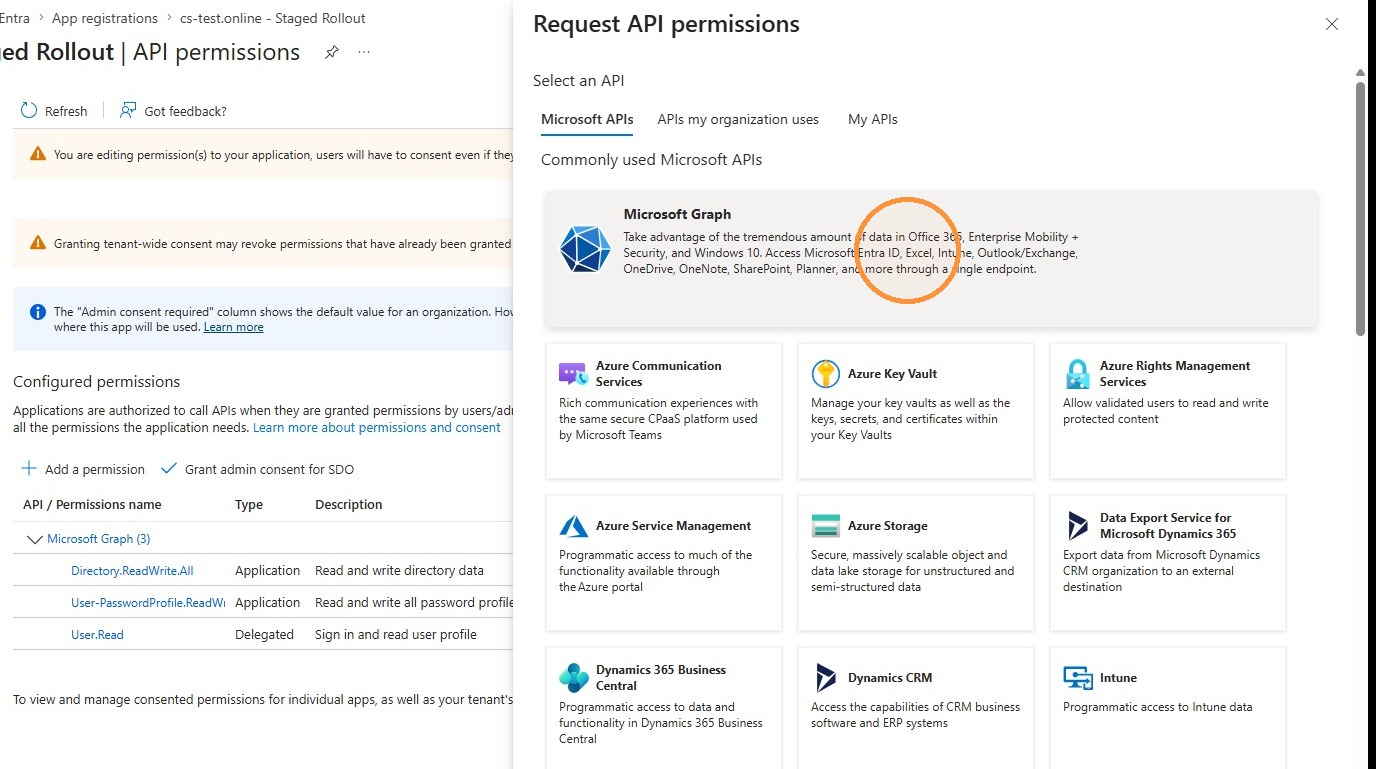The image size is (1376, 769).
Task: Click the Add a permission button label
Action: (95, 469)
